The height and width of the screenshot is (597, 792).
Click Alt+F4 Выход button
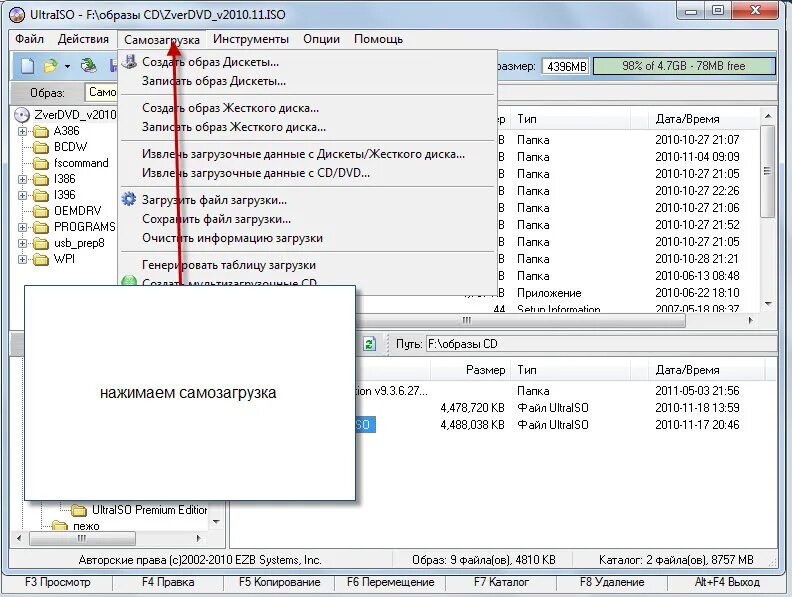pyautogui.click(x=727, y=582)
